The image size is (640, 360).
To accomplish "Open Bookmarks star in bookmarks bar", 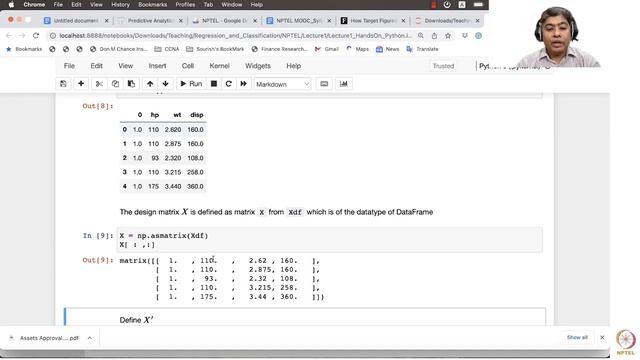I will tap(24, 49).
